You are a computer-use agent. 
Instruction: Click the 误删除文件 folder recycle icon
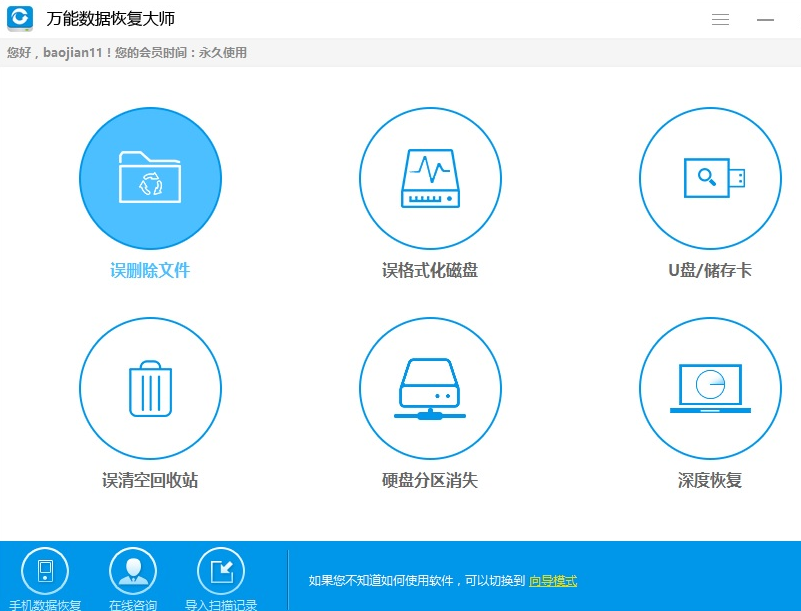tap(150, 179)
